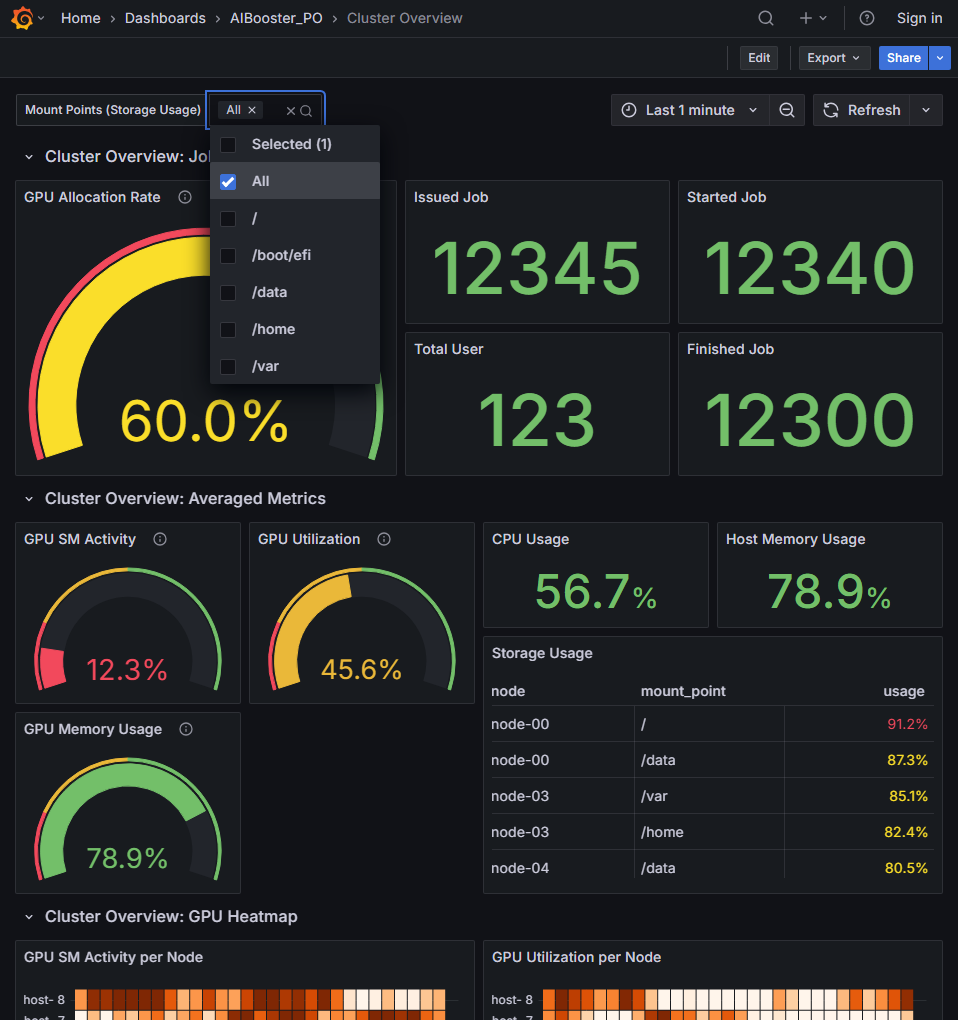
Task: Open the search magnifier in top bar
Action: (766, 18)
